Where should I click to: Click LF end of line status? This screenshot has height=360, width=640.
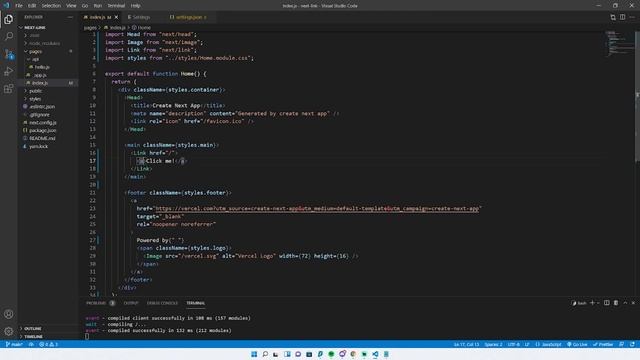527,344
